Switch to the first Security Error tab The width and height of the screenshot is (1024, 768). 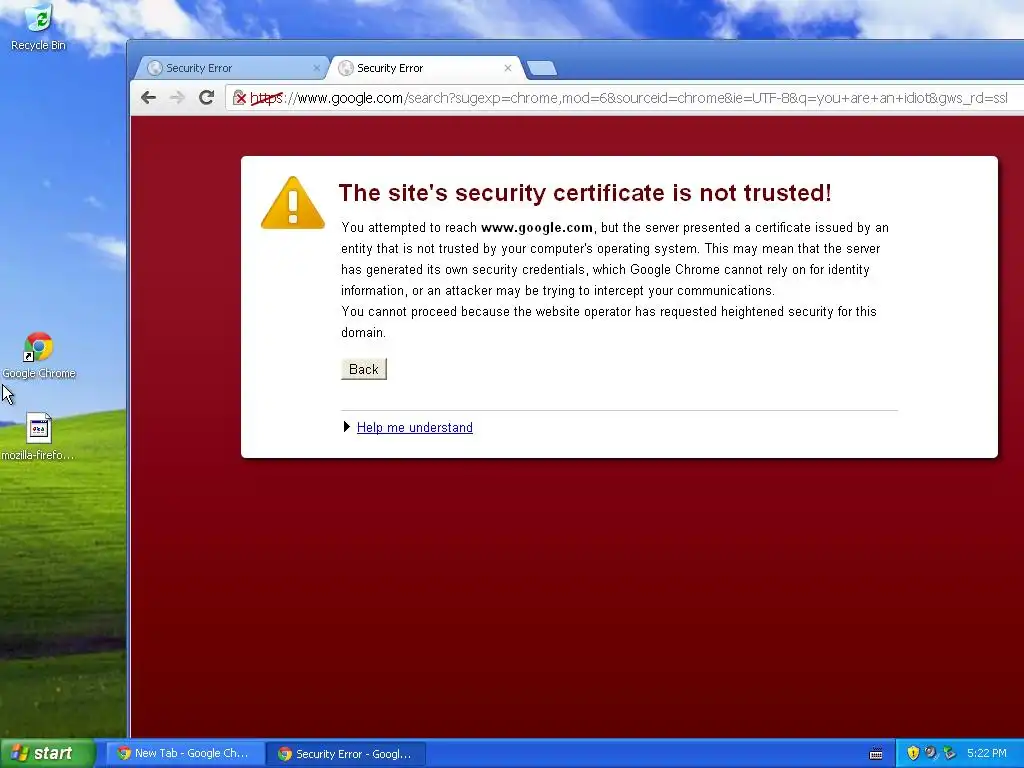pos(229,68)
